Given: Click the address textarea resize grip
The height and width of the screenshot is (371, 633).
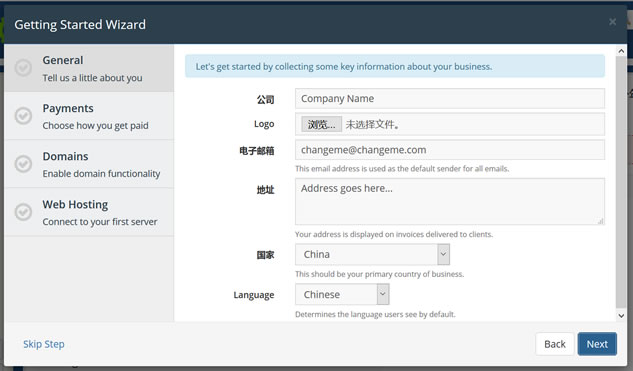Looking at the screenshot, I should point(601,221).
